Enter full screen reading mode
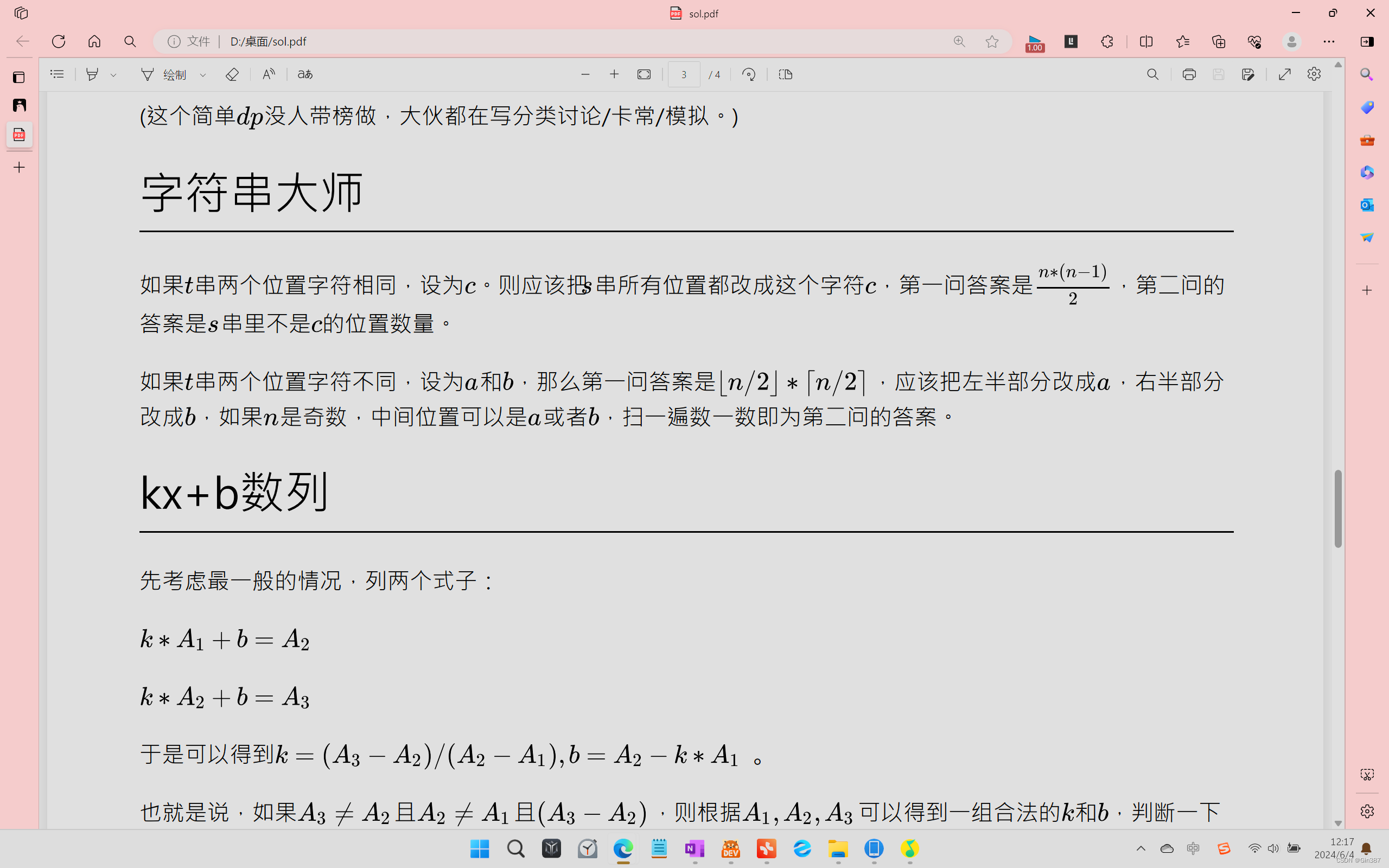This screenshot has height=868, width=1389. click(x=1285, y=74)
